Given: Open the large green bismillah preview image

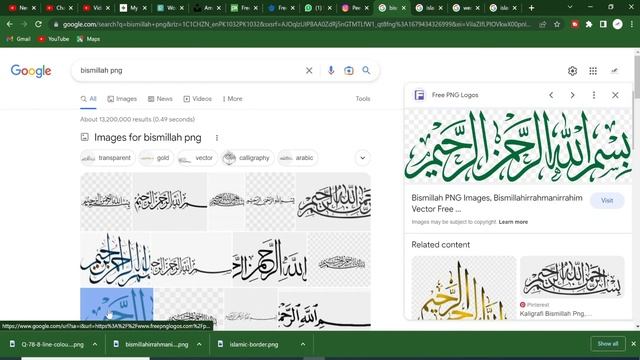Looking at the screenshot, I should click(518, 145).
